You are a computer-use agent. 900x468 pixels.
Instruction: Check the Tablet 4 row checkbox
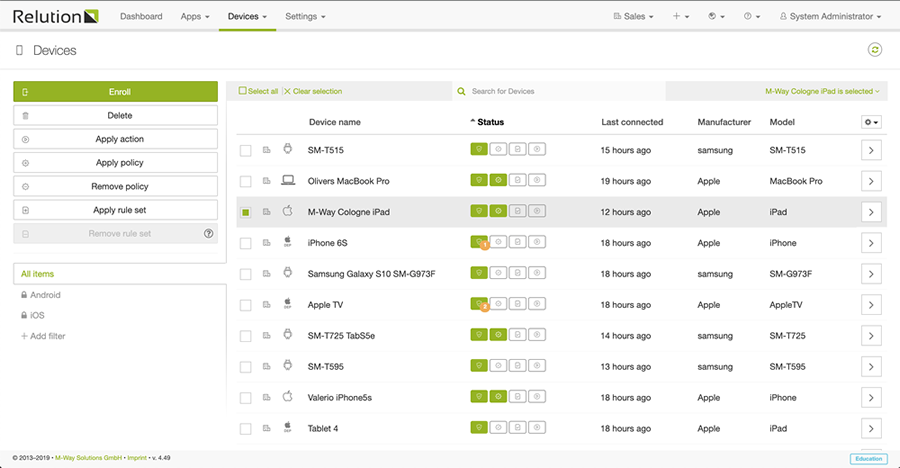[246, 429]
